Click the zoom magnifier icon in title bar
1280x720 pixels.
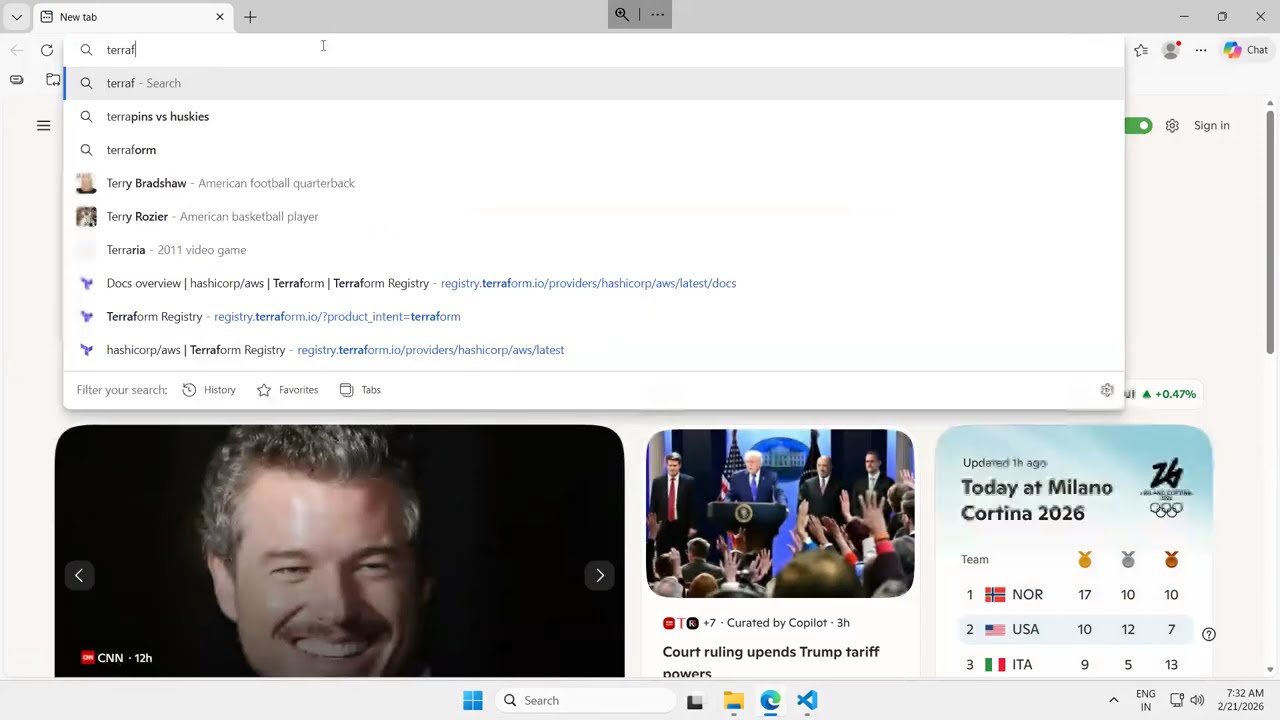pos(622,15)
